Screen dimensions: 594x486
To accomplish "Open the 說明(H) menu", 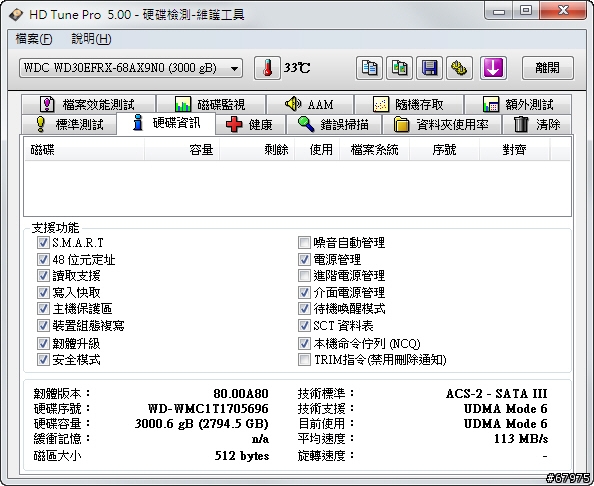I will [x=91, y=39].
